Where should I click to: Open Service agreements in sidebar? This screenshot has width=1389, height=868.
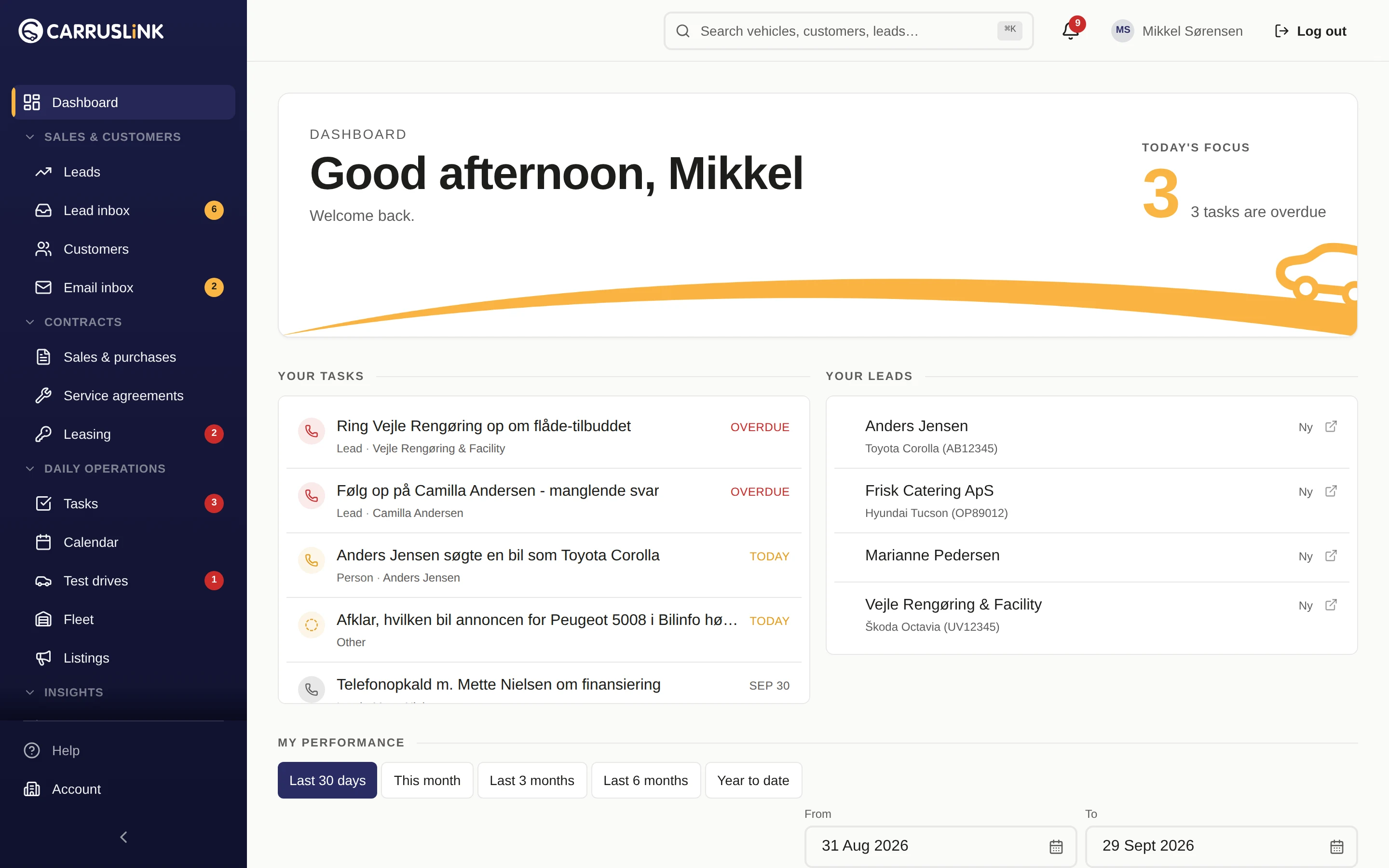pos(129,395)
